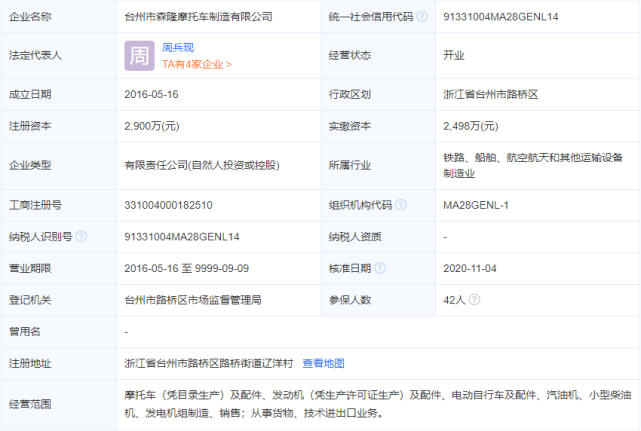The height and width of the screenshot is (431, 641).
Task: Open TA有4家企业 link
Action: point(197,64)
